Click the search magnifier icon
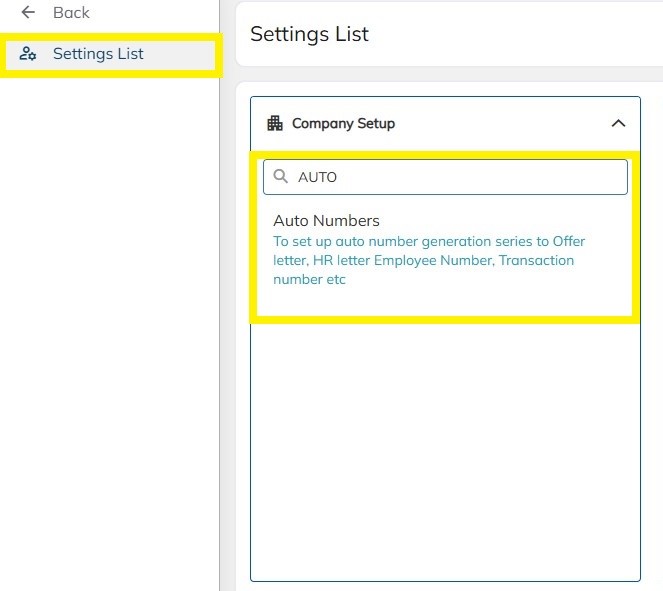This screenshot has height=591, width=663. click(x=281, y=177)
